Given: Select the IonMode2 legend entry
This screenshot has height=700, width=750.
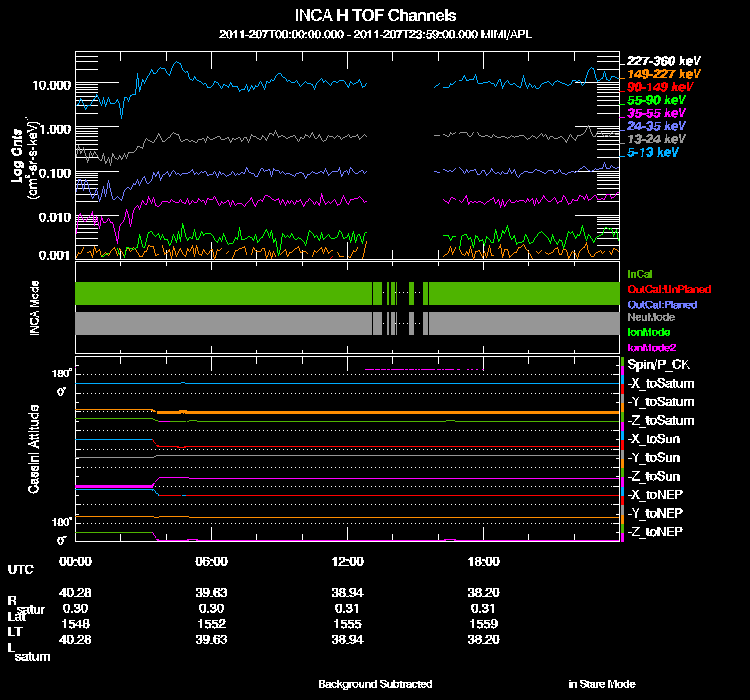Looking at the screenshot, I should [652, 346].
